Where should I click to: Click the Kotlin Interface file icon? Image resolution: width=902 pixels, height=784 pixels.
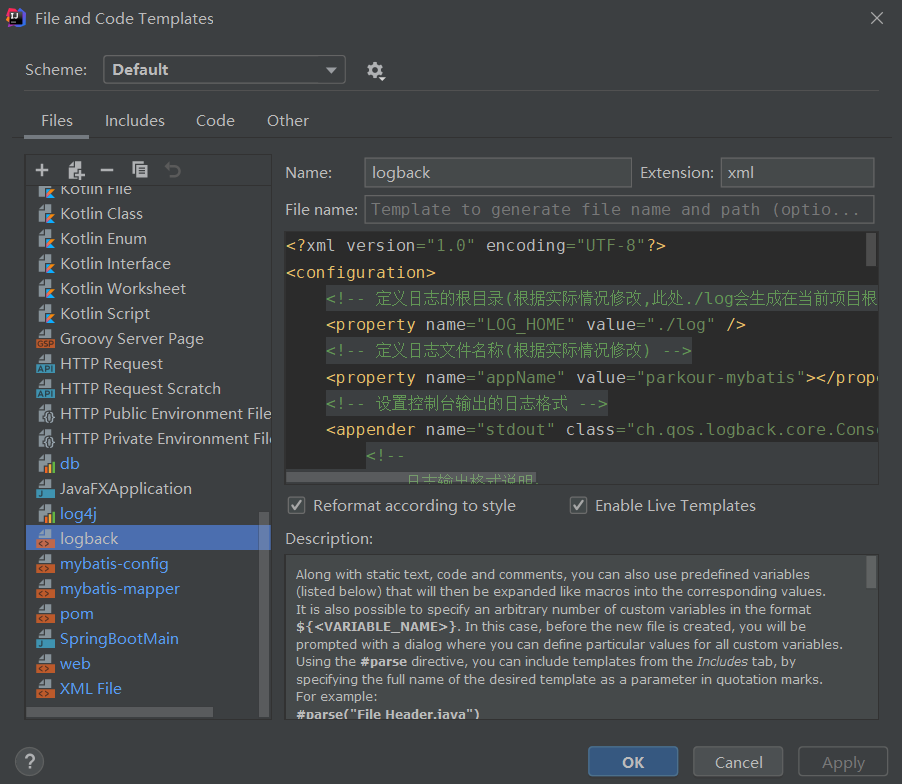click(46, 264)
